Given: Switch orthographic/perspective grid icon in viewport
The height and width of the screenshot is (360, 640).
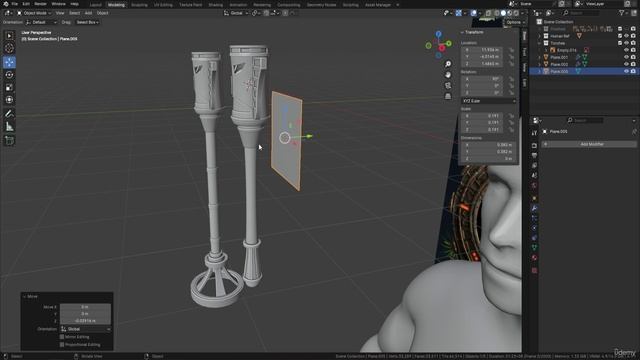Looking at the screenshot, I should point(448,96).
